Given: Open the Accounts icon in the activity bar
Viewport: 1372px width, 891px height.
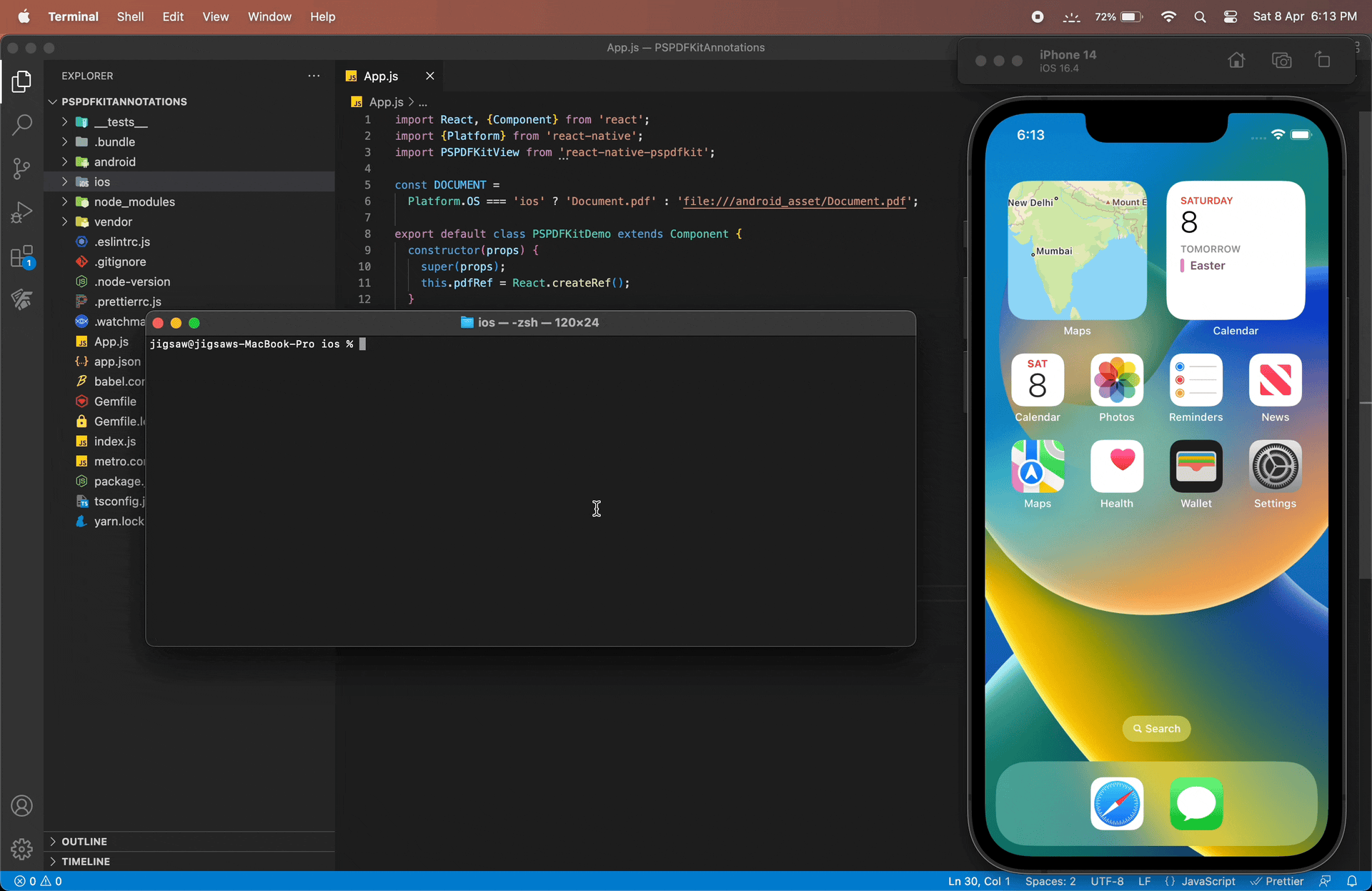Looking at the screenshot, I should point(21,806).
